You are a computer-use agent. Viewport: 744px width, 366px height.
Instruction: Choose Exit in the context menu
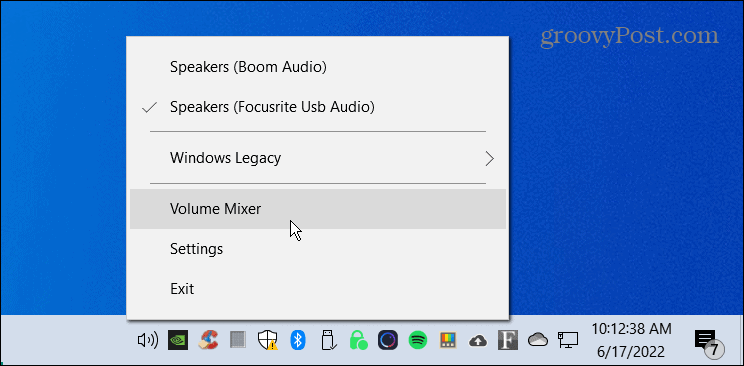pyautogui.click(x=318, y=289)
